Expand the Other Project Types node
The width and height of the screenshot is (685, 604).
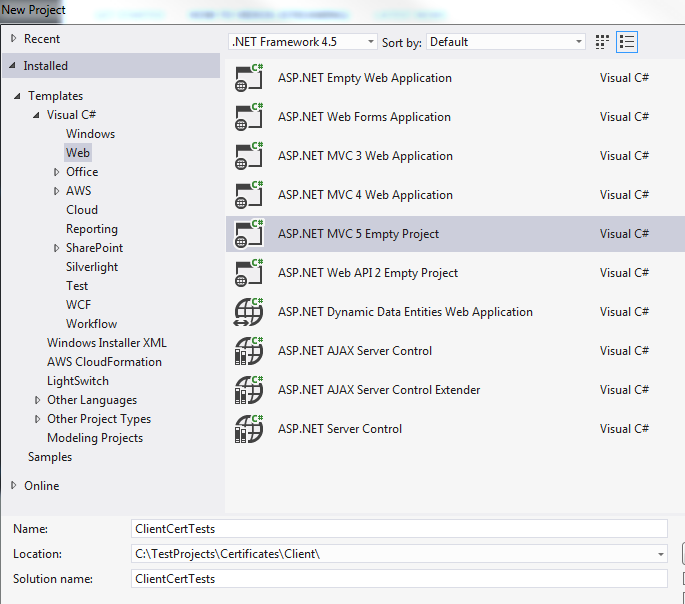(37, 419)
